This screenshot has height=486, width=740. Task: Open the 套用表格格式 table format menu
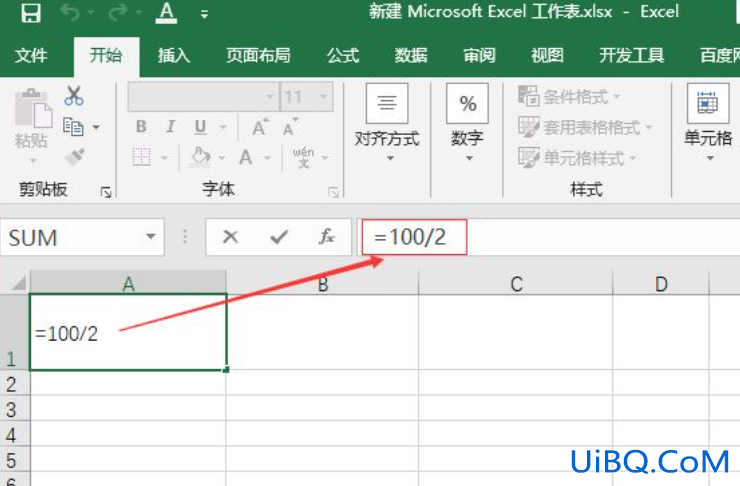[x=585, y=127]
